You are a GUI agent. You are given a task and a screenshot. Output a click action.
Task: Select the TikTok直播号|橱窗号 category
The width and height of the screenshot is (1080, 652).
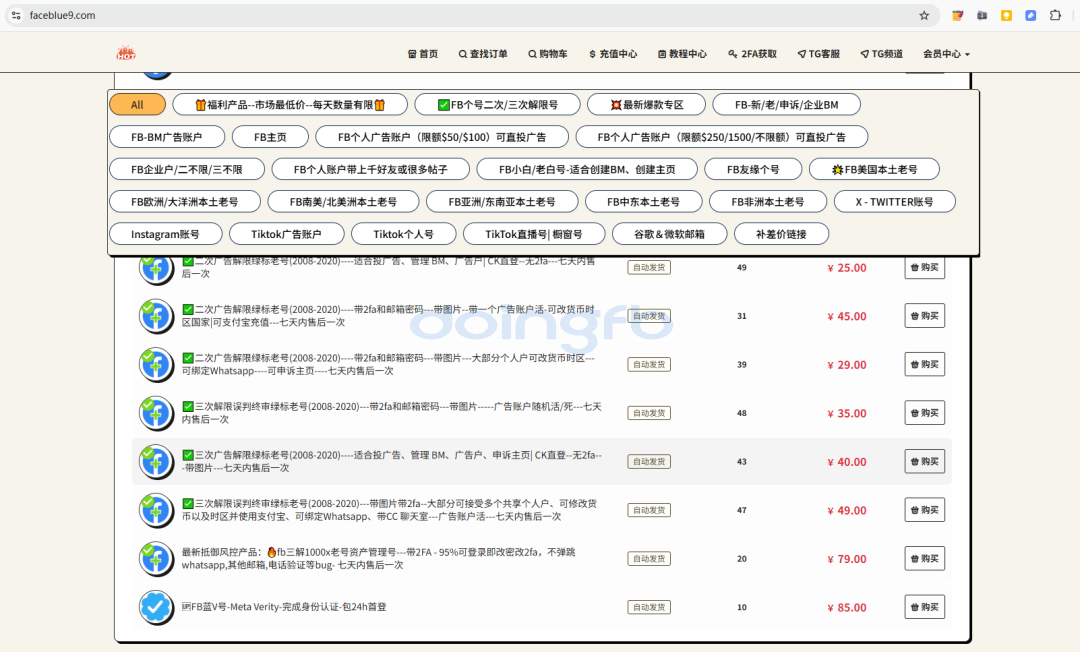tap(534, 234)
